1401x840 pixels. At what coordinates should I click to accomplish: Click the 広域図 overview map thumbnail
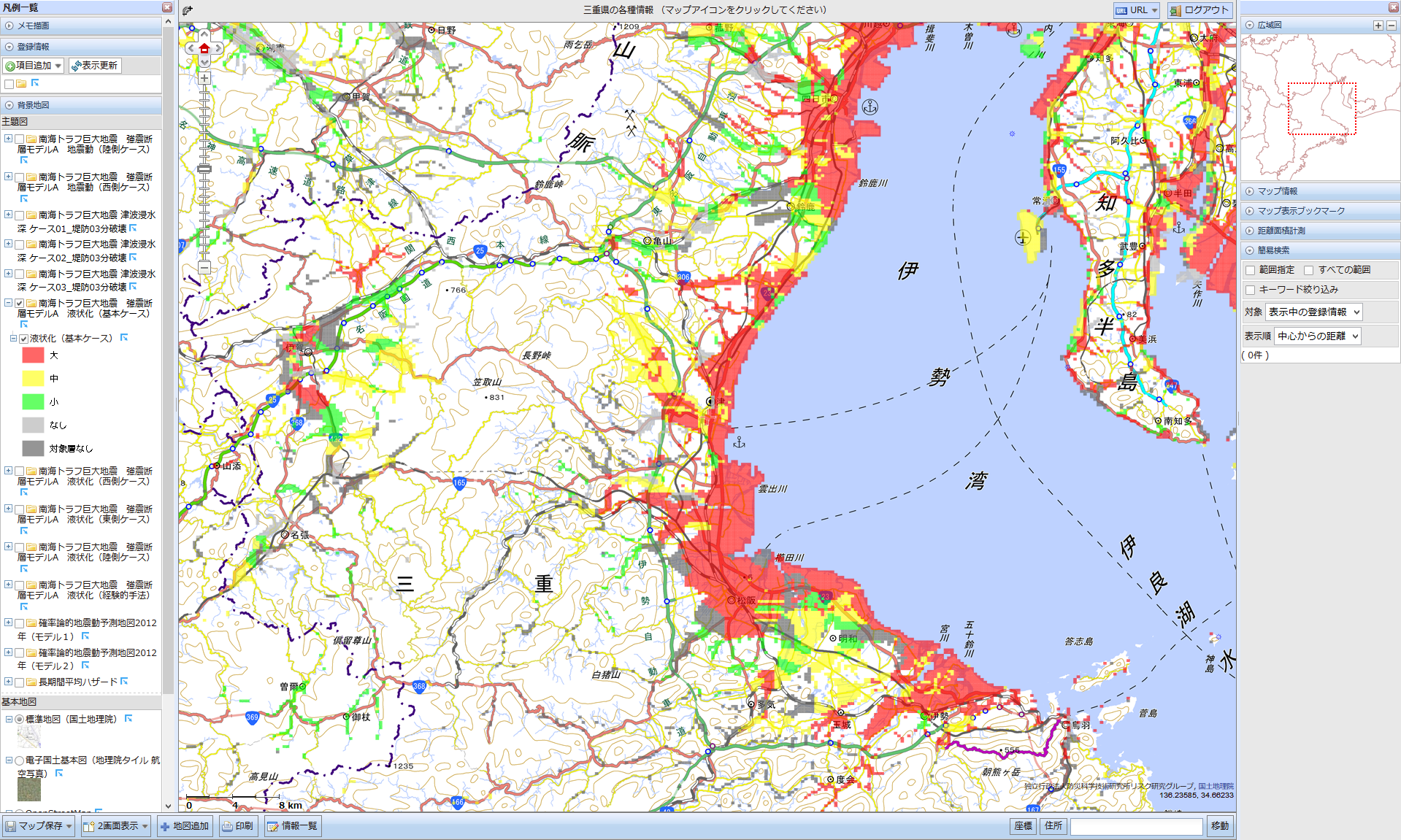coord(1320,107)
